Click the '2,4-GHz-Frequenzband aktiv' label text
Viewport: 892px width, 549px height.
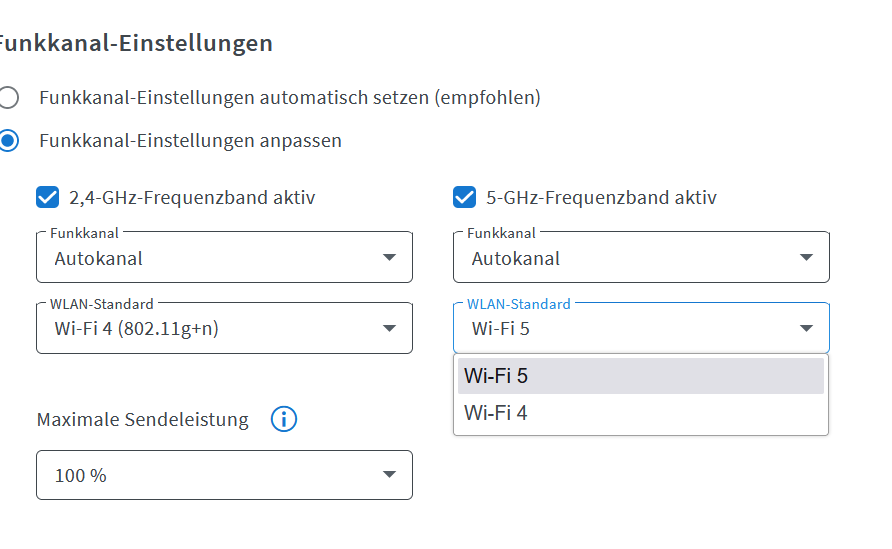[192, 198]
